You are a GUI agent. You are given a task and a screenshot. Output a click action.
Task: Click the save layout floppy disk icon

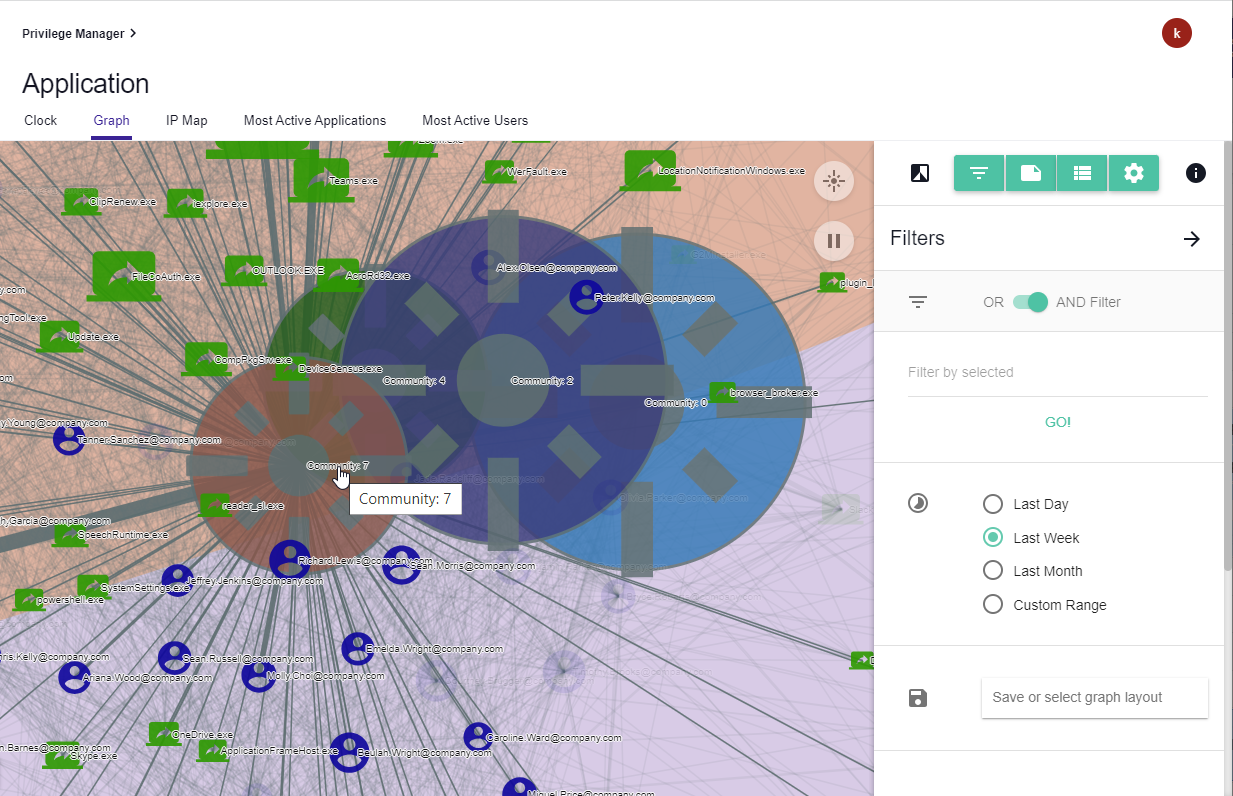(x=918, y=699)
